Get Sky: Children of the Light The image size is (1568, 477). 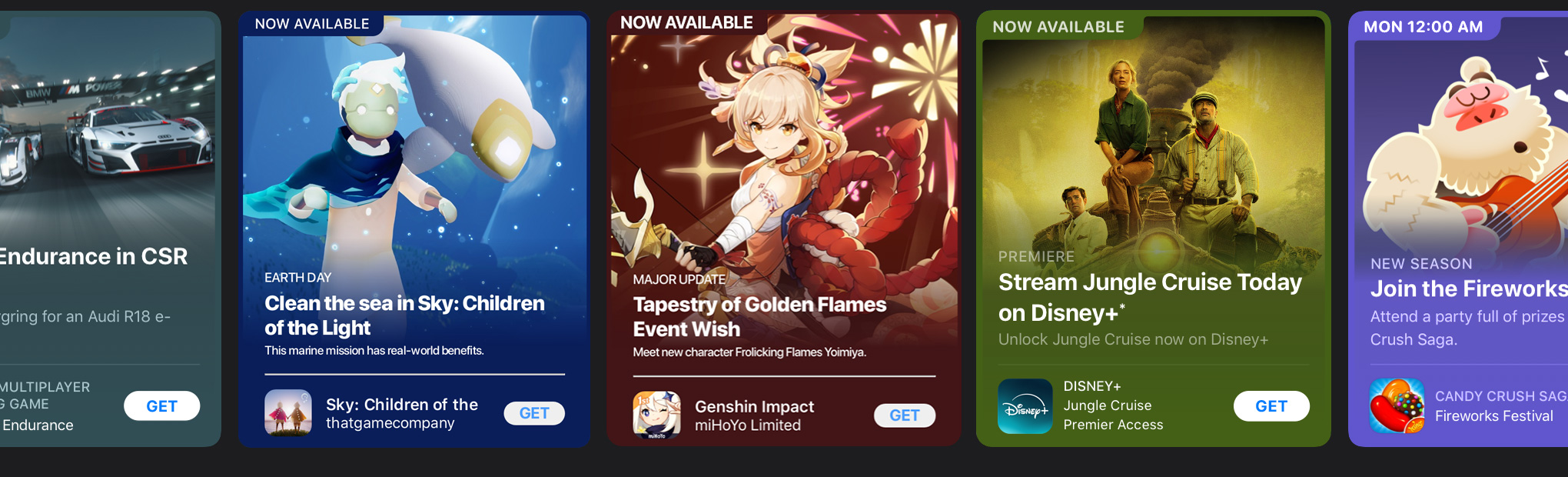(534, 413)
